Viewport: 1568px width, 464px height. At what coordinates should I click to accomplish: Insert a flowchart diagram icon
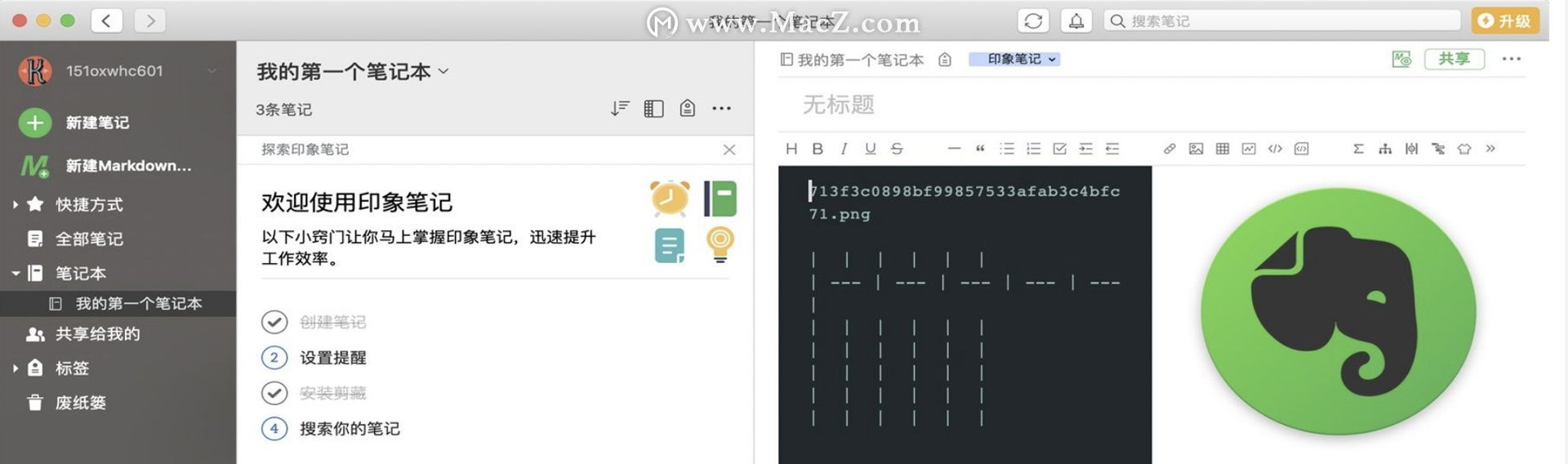(x=1385, y=149)
